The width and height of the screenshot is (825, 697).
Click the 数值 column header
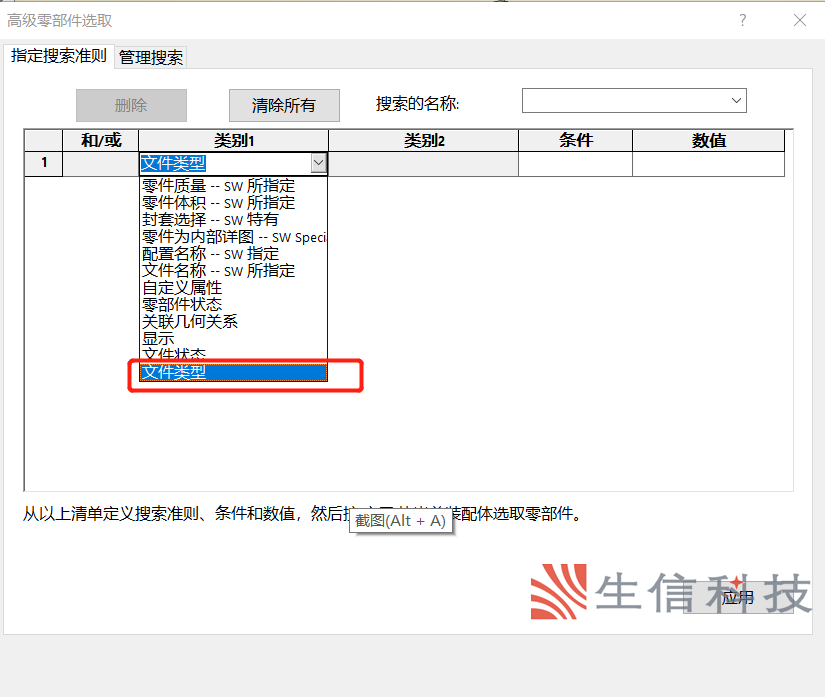pyautogui.click(x=708, y=141)
